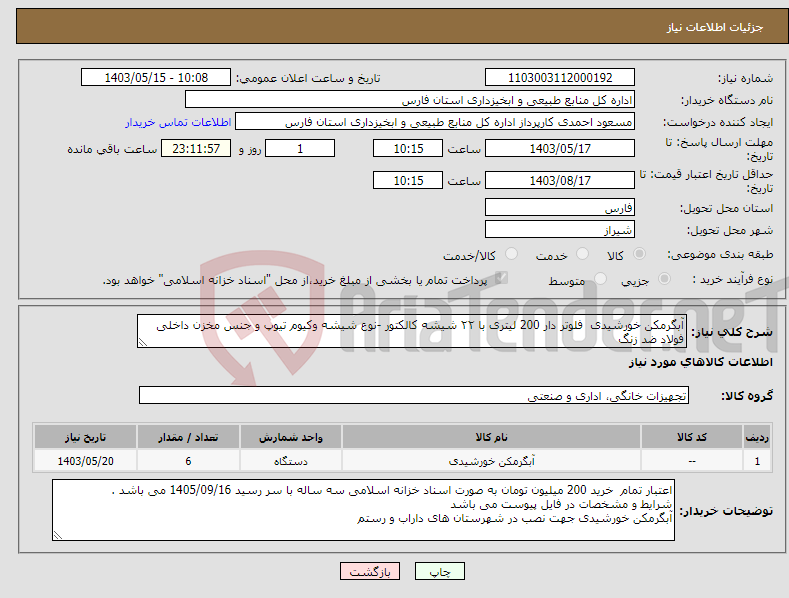The image size is (789, 598).
Task: Click the نام کالا column header
Action: [491, 437]
